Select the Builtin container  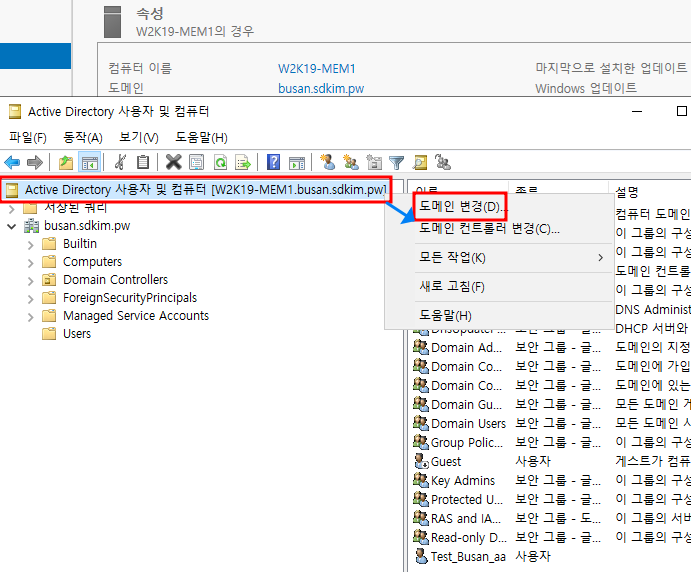pyautogui.click(x=80, y=244)
